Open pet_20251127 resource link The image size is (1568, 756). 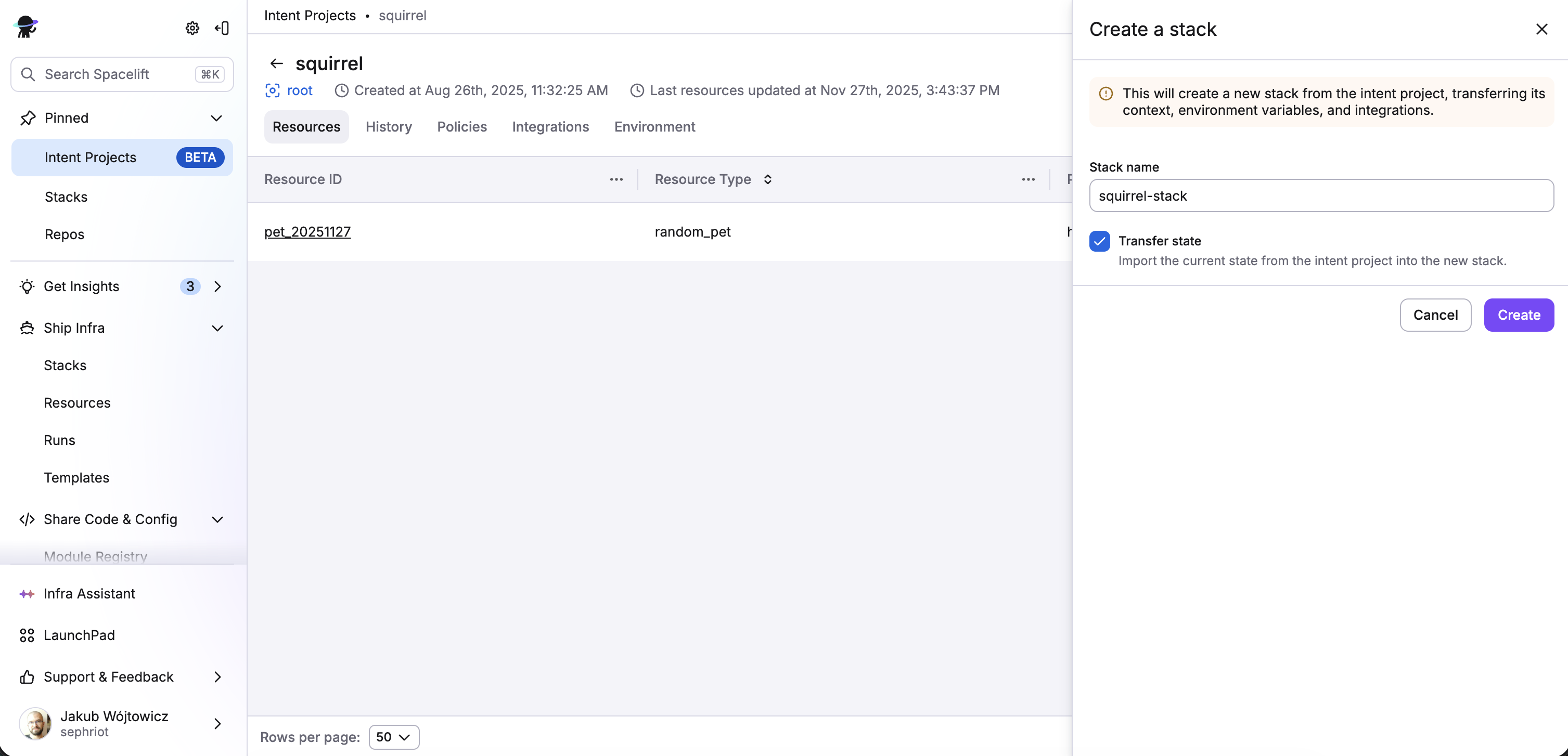(x=307, y=232)
